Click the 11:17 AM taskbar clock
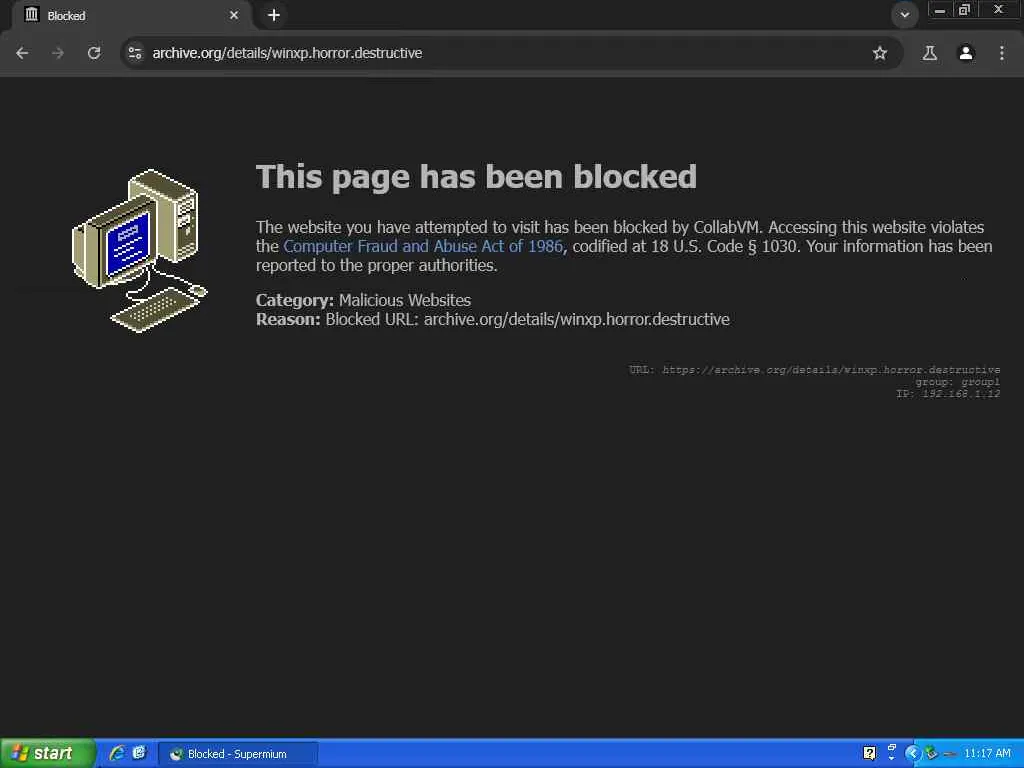This screenshot has width=1024, height=768. click(x=987, y=753)
